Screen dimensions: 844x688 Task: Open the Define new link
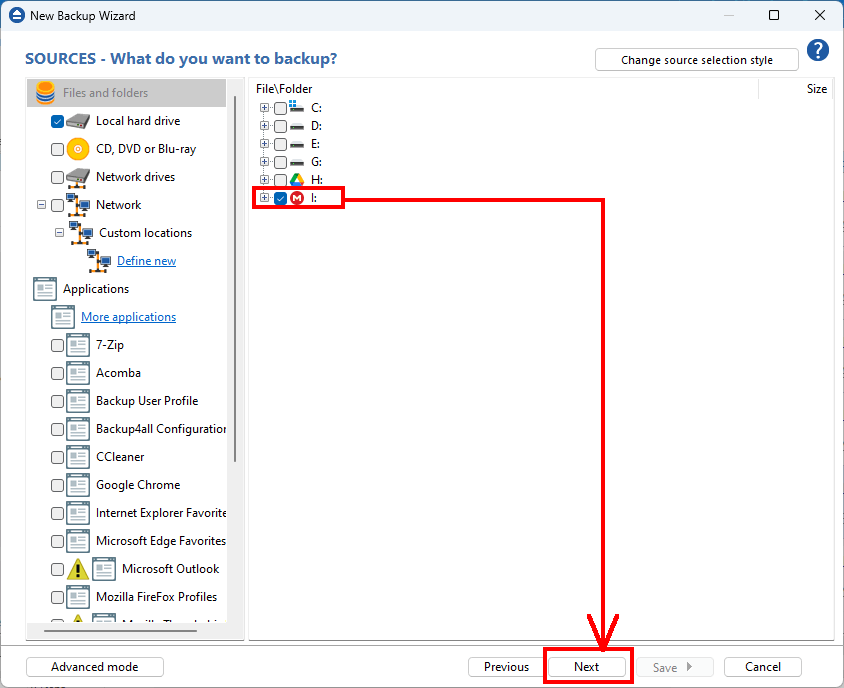[x=146, y=261]
